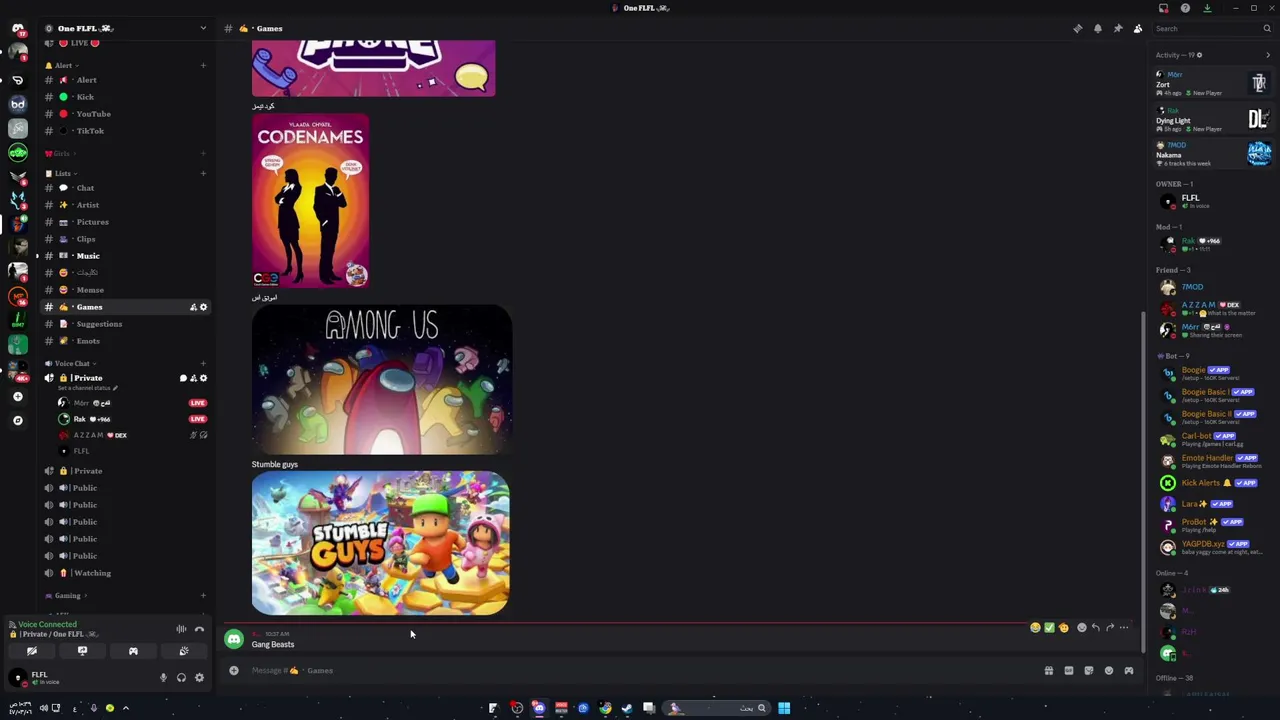More options dots on Gang Beasts message
The width and height of the screenshot is (1280, 720).
[1123, 628]
